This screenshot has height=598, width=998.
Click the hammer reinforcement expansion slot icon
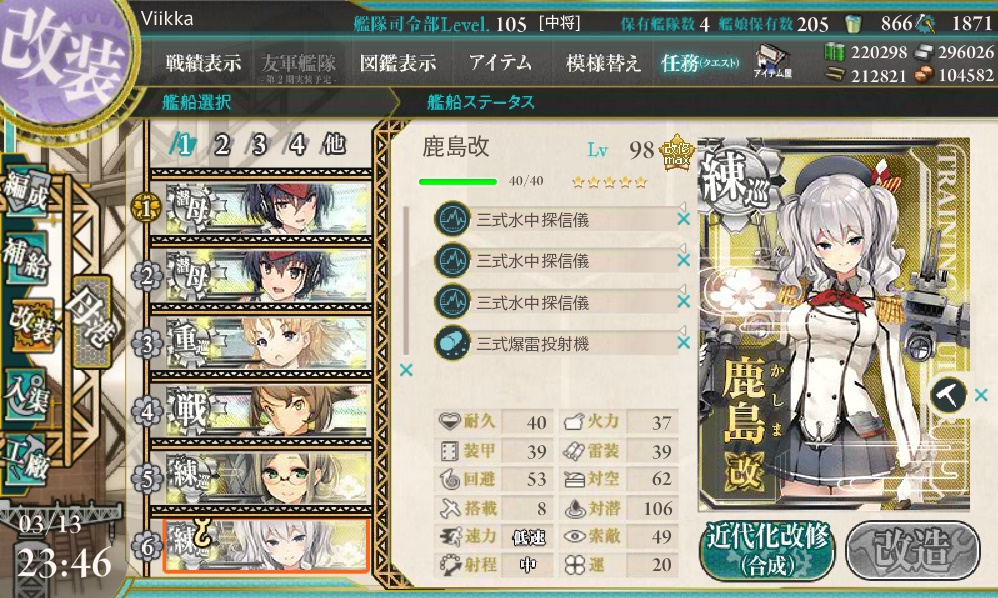click(948, 395)
